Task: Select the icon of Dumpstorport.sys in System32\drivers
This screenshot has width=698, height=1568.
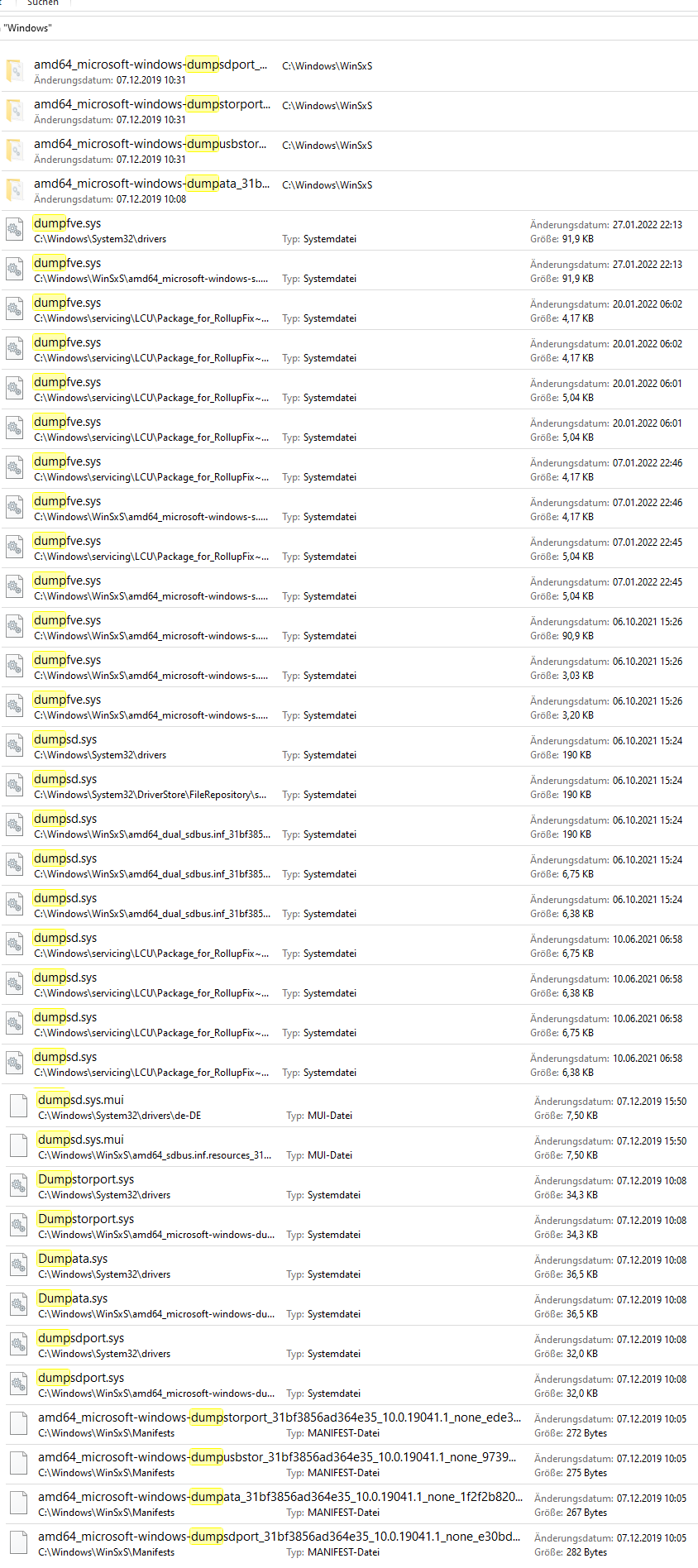Action: [x=19, y=1187]
